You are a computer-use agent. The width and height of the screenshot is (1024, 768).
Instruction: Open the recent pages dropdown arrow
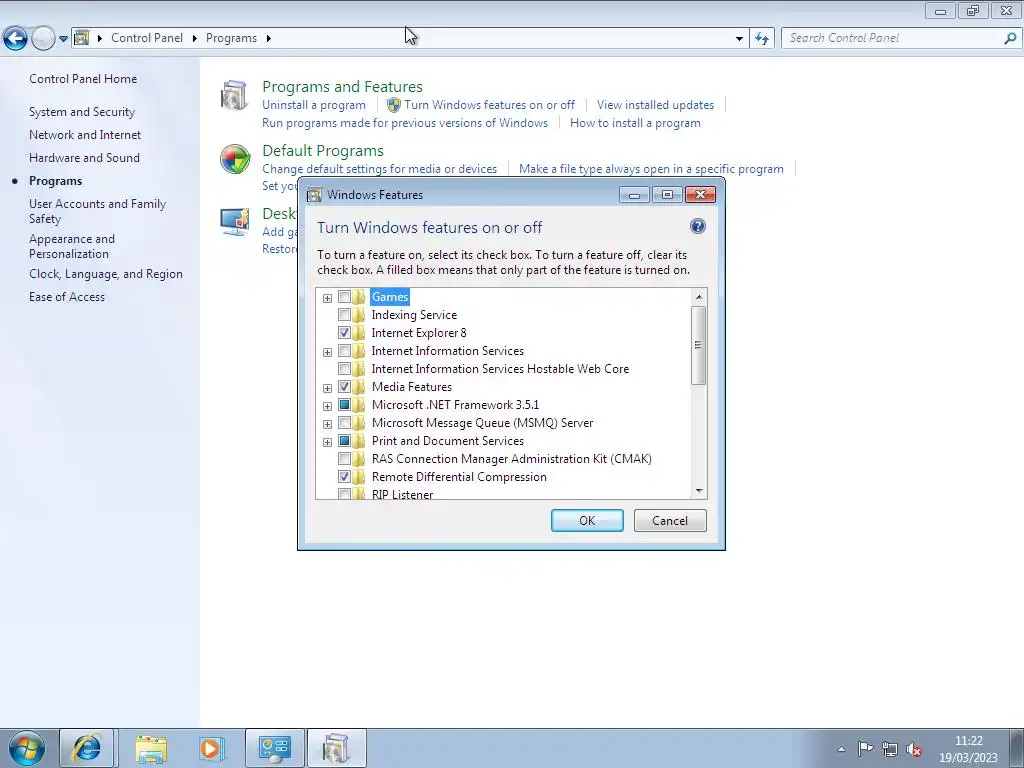click(x=63, y=39)
